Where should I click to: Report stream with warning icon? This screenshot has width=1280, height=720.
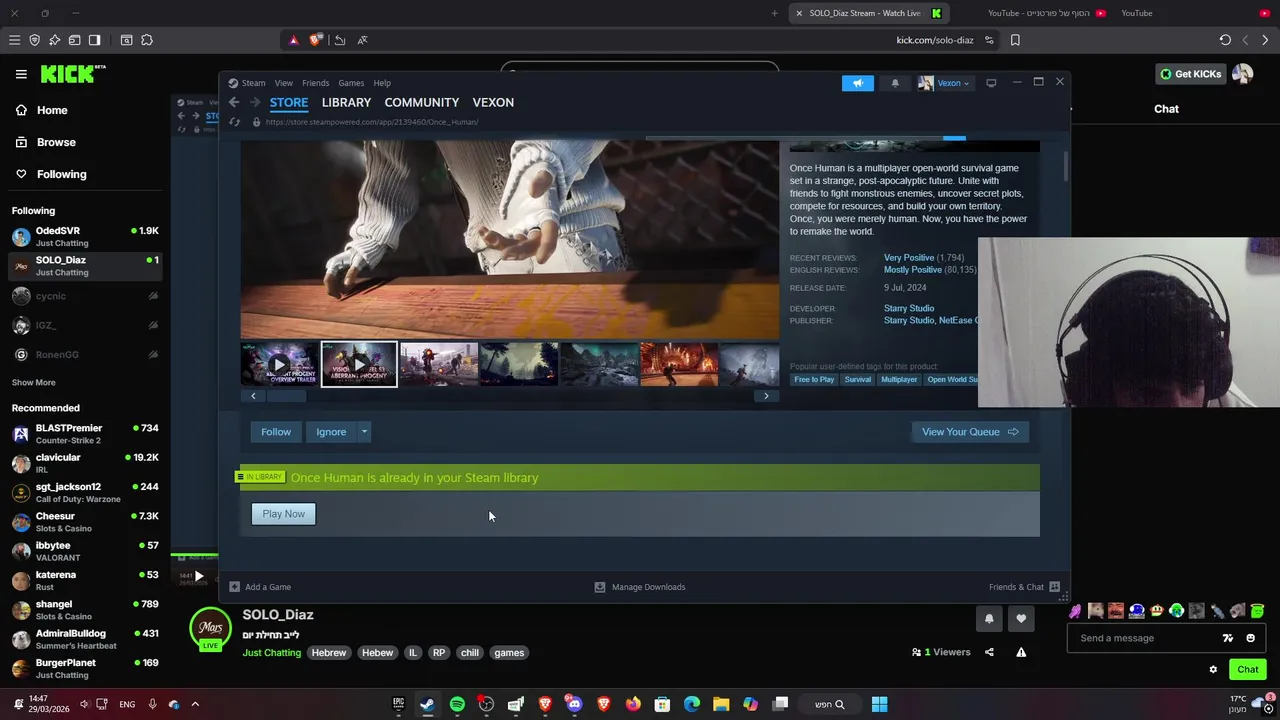pyautogui.click(x=1021, y=652)
